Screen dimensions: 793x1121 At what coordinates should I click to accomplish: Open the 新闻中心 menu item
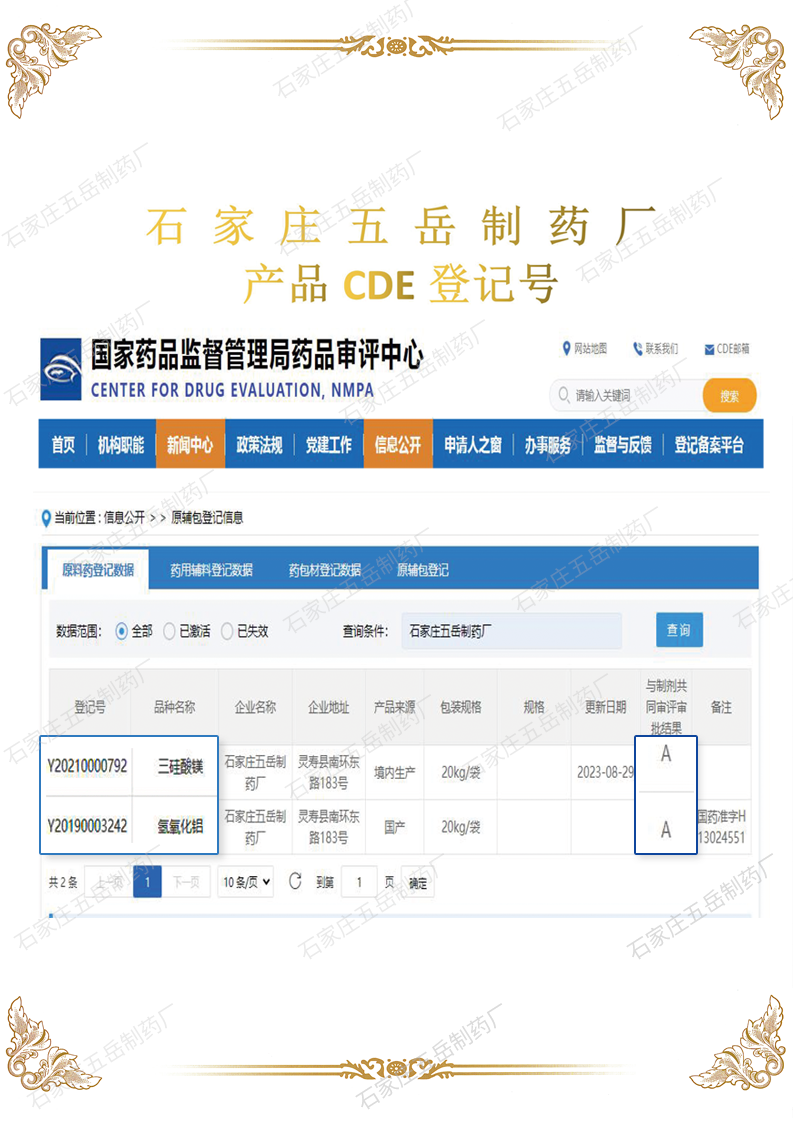(190, 445)
